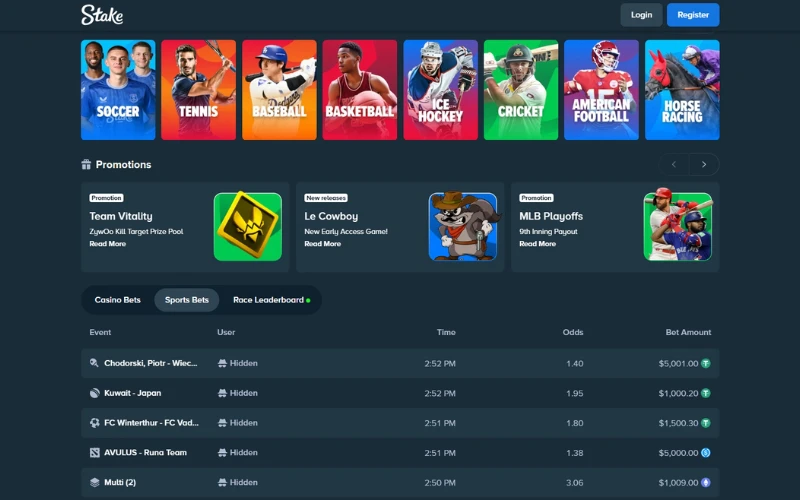Open the Promotions heading link
Viewport: 800px width, 500px height.
[123, 164]
